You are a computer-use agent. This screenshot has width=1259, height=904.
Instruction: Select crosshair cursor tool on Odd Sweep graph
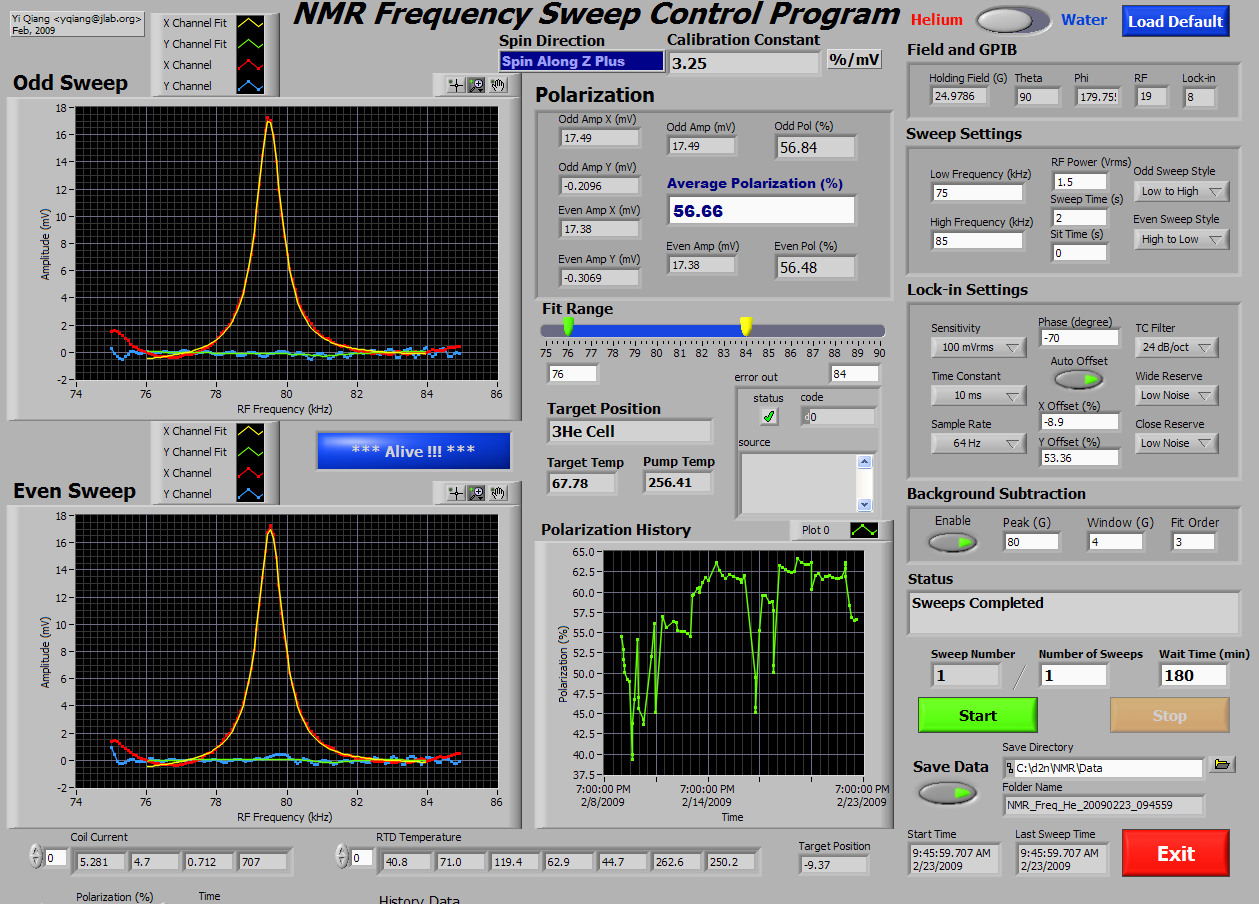tap(456, 85)
